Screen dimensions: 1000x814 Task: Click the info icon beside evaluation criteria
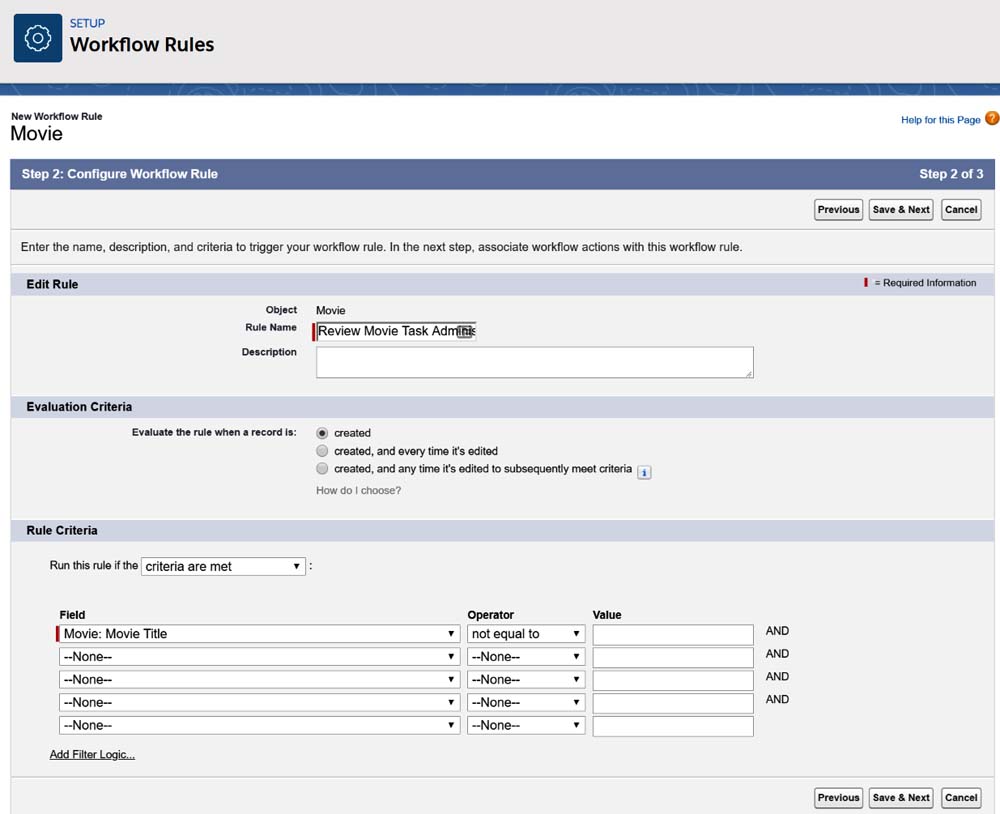coord(644,472)
